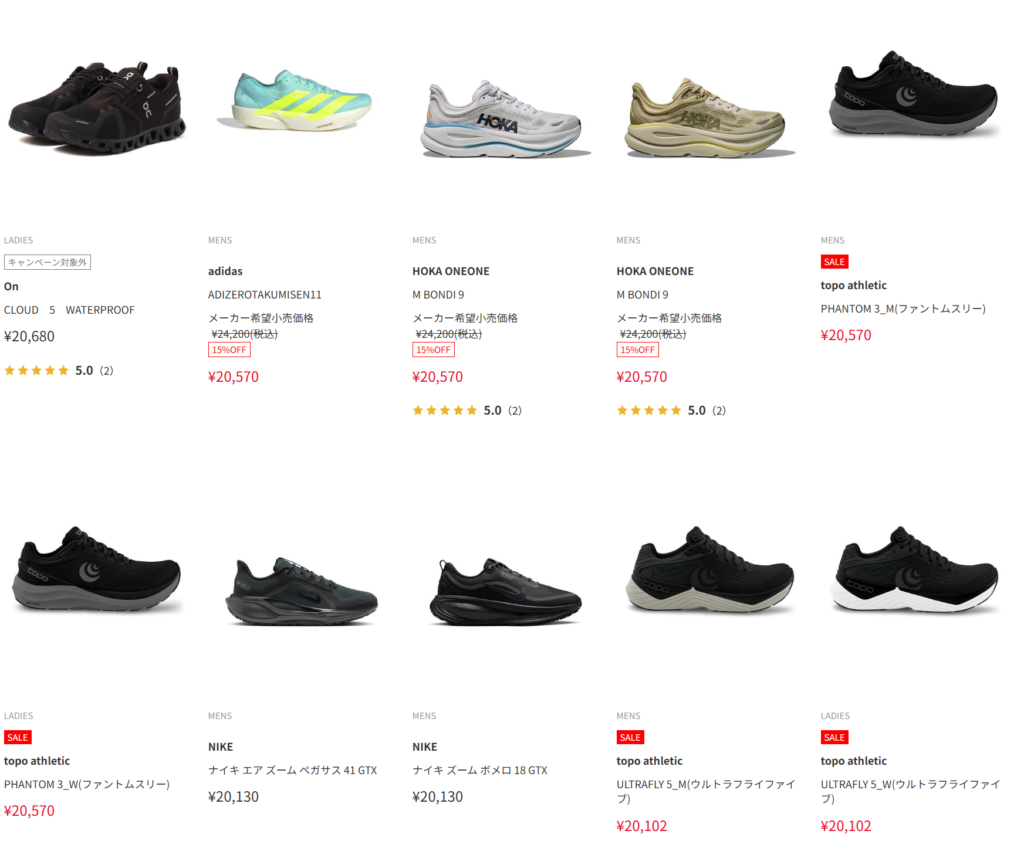Image resolution: width=1024 pixels, height=841 pixels.
Task: Click the ナイキ エア ズーム ペガサス 41 GTX title
Action: pyautogui.click(x=293, y=770)
